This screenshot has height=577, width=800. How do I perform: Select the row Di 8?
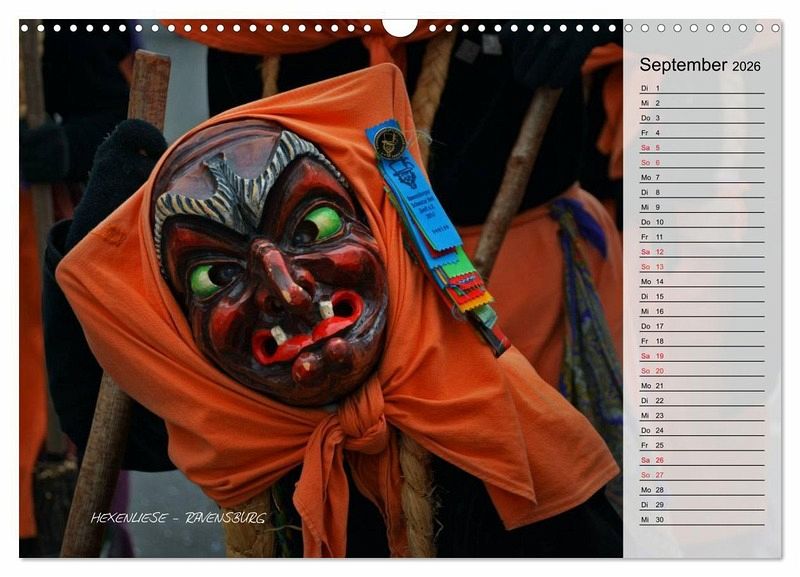[x=702, y=192]
